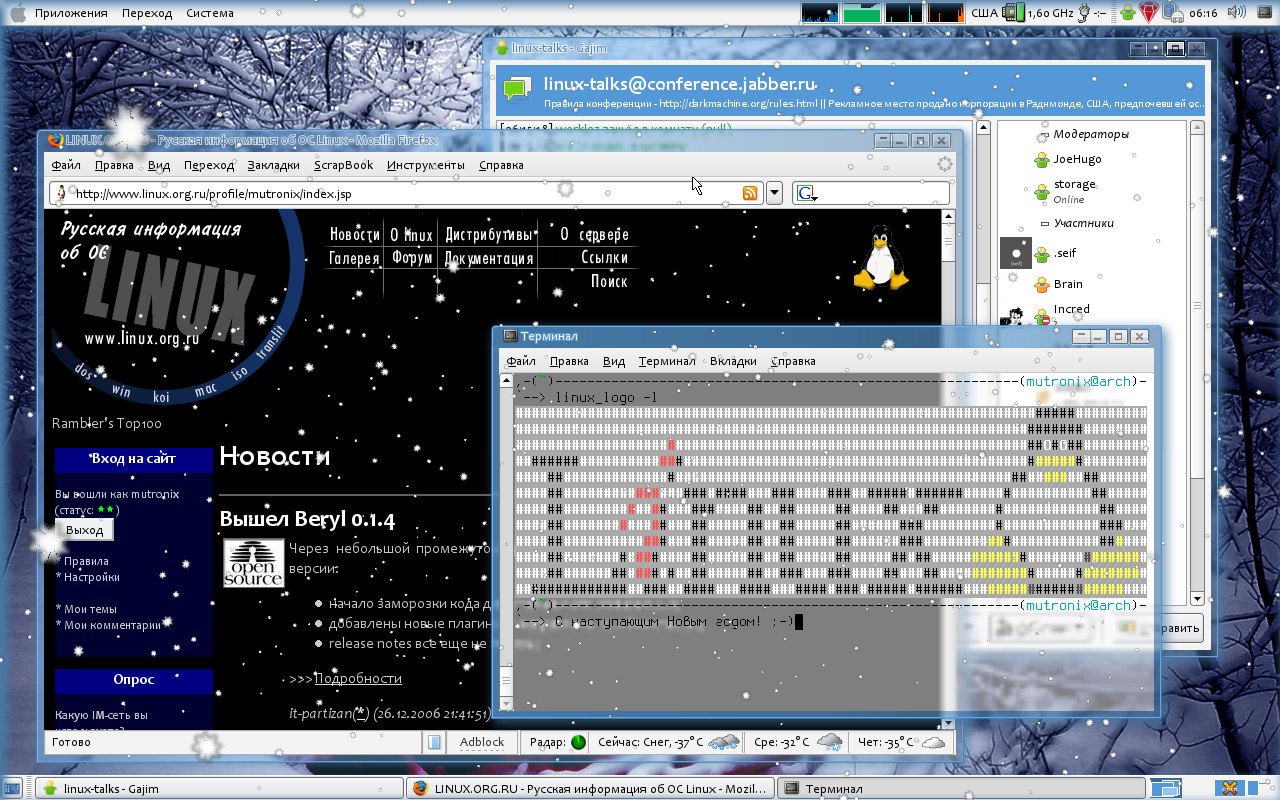The width and height of the screenshot is (1280, 800).
Task: Open the URL history dropdown arrow
Action: (774, 194)
